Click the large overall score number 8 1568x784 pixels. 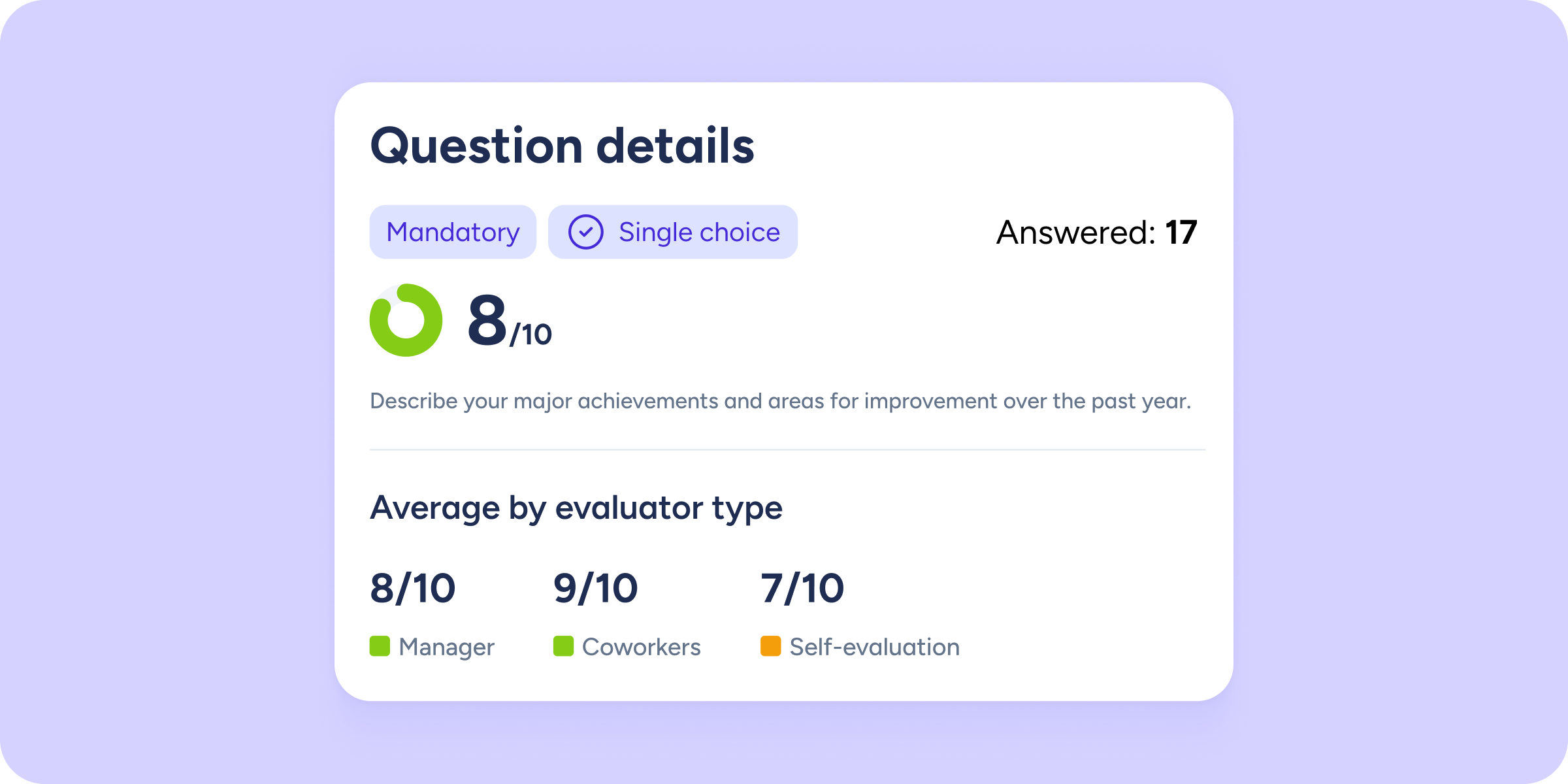487,320
